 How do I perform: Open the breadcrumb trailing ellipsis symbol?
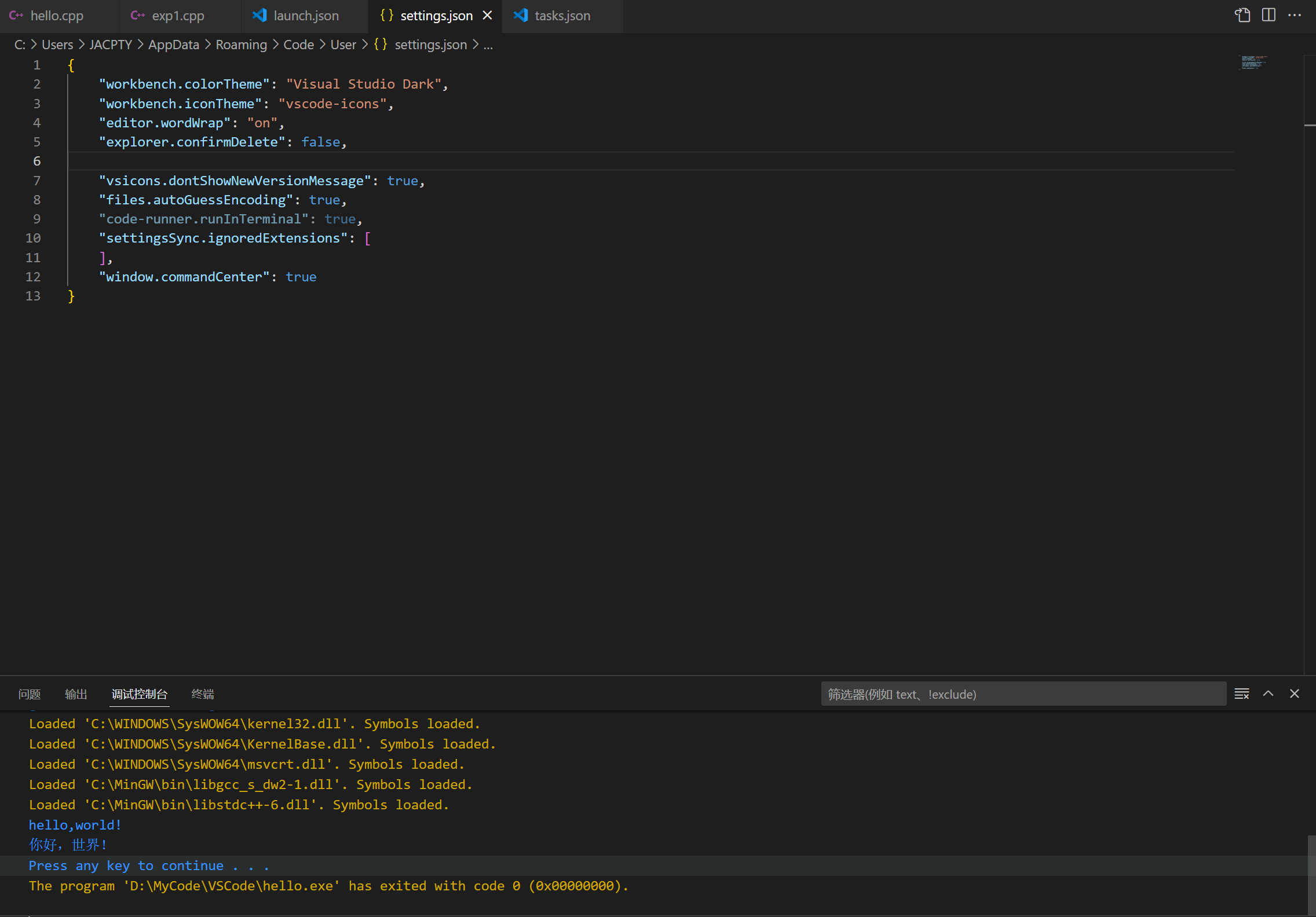click(x=488, y=45)
